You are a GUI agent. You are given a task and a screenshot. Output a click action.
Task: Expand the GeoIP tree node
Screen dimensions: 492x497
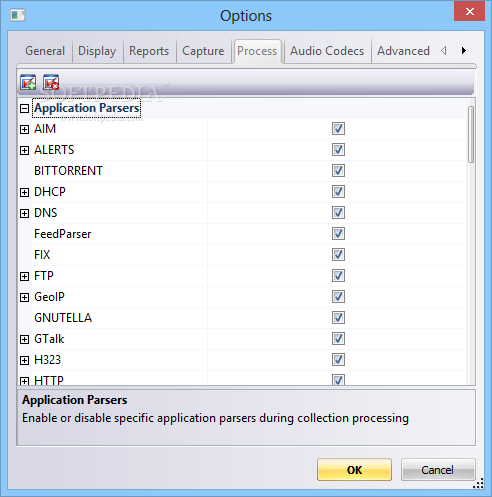pyautogui.click(x=24, y=298)
